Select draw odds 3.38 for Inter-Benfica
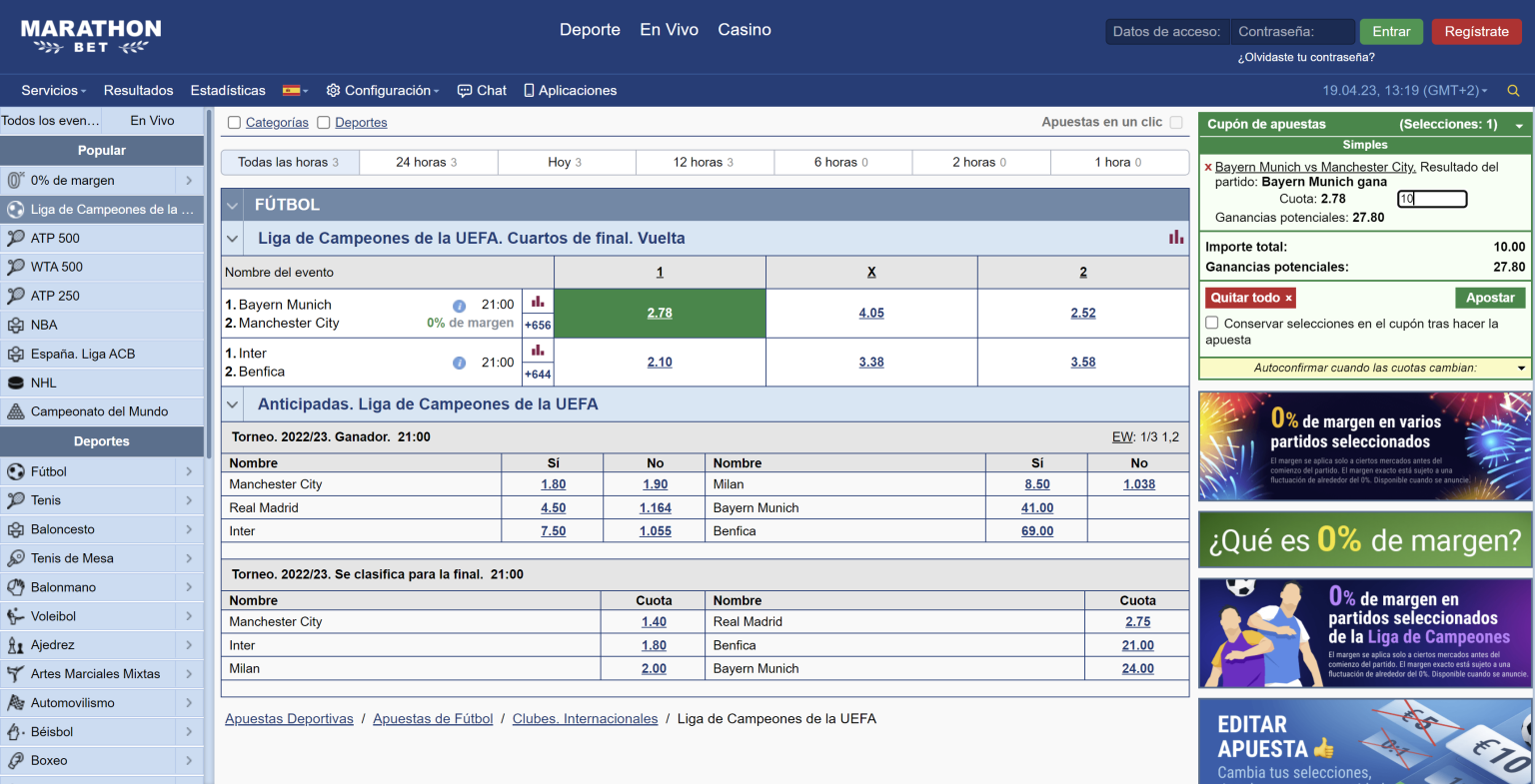 point(871,363)
